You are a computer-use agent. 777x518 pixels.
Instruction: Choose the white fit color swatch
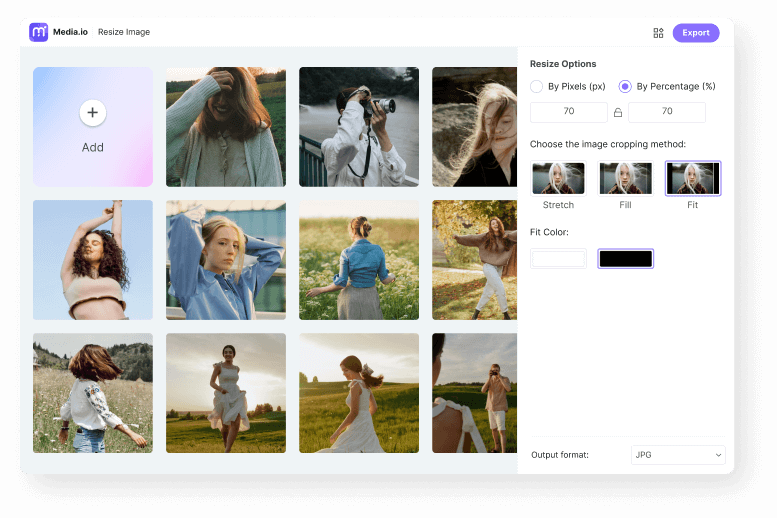point(558,259)
